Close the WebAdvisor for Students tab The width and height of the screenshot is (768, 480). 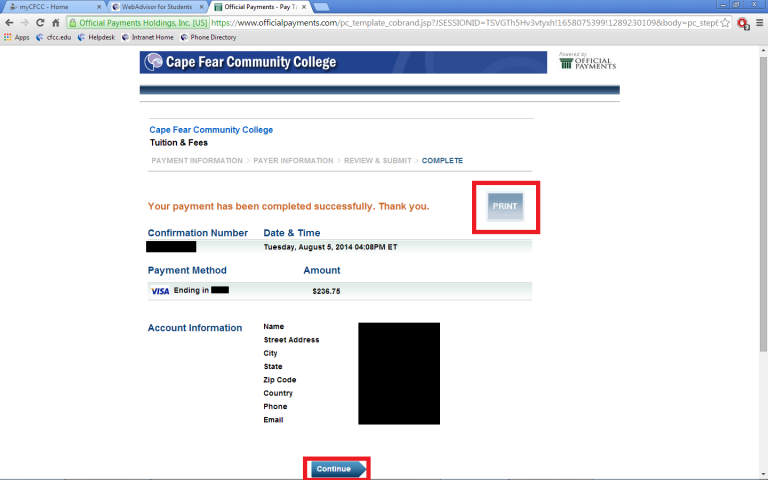201,7
